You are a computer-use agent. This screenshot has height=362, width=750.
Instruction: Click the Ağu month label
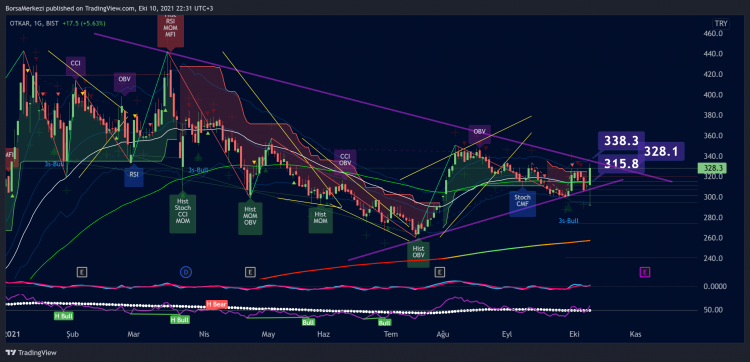coord(442,334)
